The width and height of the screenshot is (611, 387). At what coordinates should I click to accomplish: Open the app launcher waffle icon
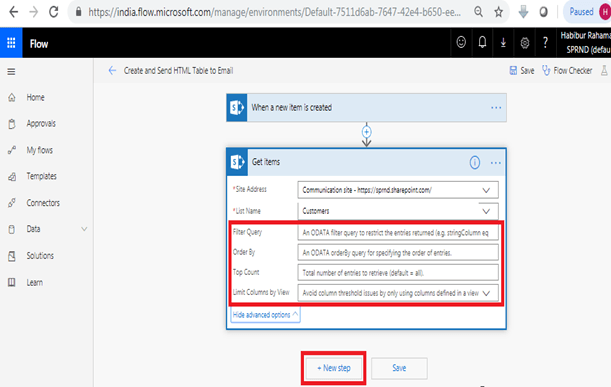click(x=11, y=43)
